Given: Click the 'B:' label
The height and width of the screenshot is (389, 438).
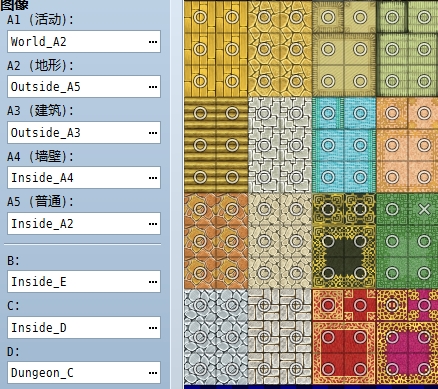Looking at the screenshot, I should pos(13,261).
